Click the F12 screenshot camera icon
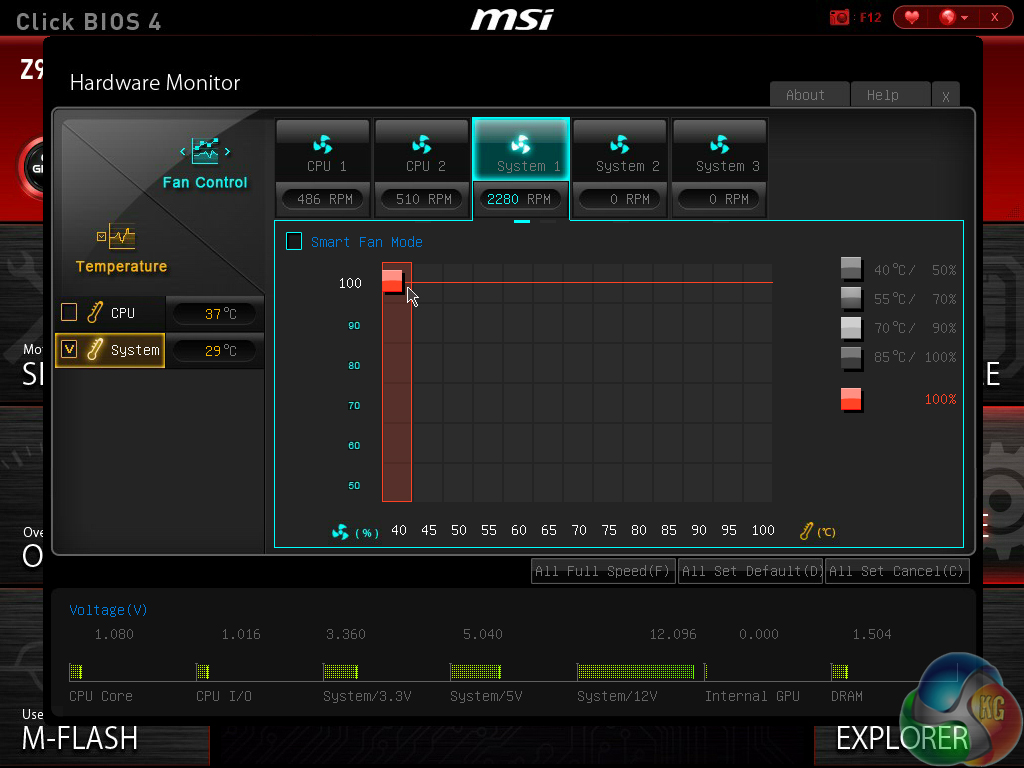The height and width of the screenshot is (768, 1024). click(x=839, y=17)
